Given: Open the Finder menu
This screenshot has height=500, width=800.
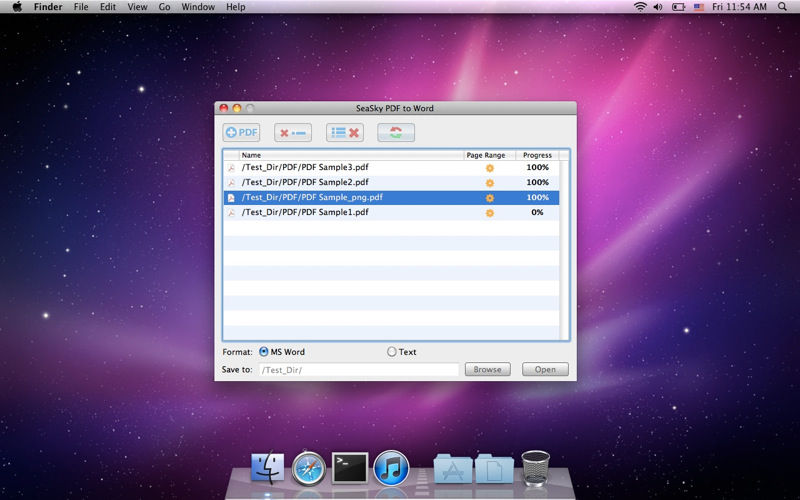Looking at the screenshot, I should [48, 7].
